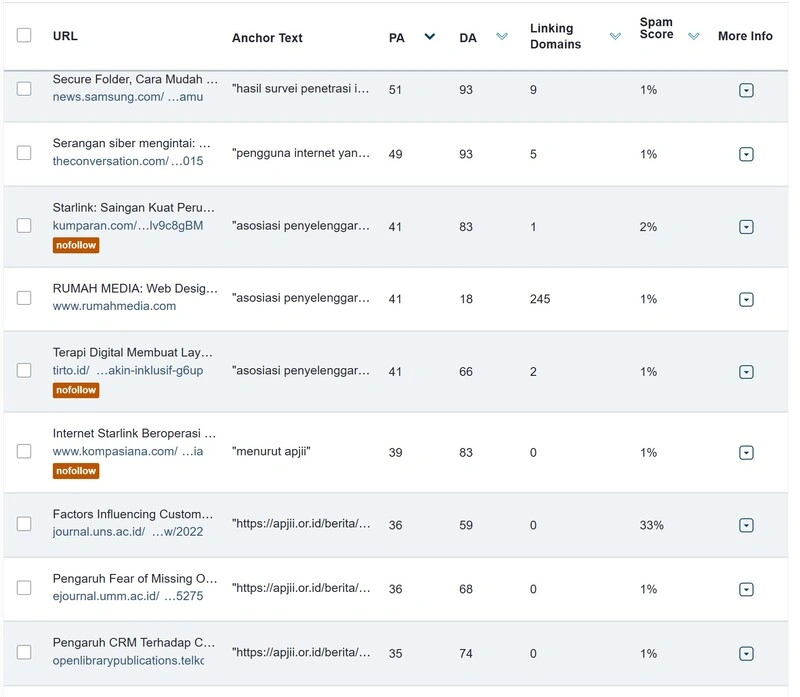Viewport: 800px width, 697px height.
Task: Click the Anchor Text column header
Action: (x=267, y=38)
